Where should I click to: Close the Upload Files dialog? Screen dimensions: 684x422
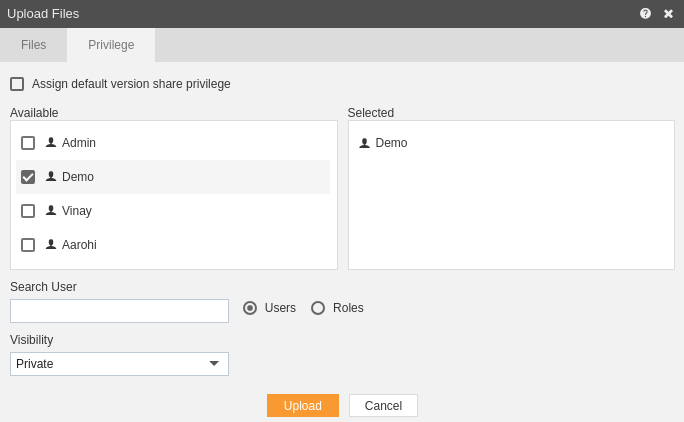click(x=668, y=14)
